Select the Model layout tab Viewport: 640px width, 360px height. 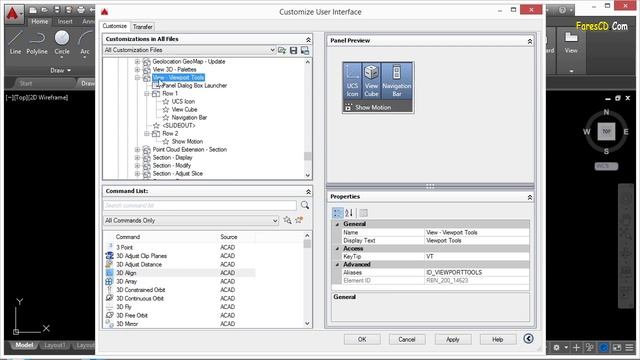click(x=24, y=345)
